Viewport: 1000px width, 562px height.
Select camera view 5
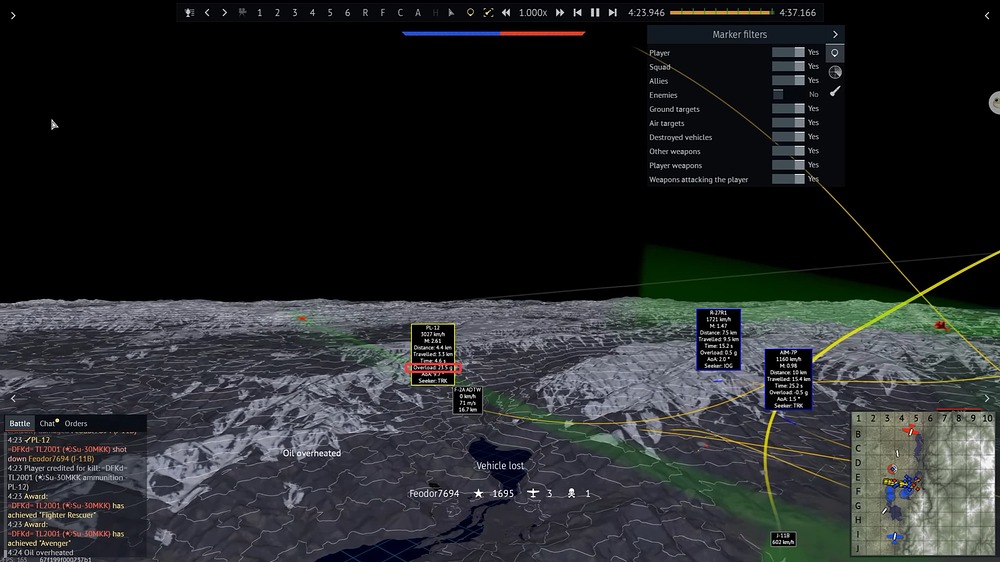point(330,13)
